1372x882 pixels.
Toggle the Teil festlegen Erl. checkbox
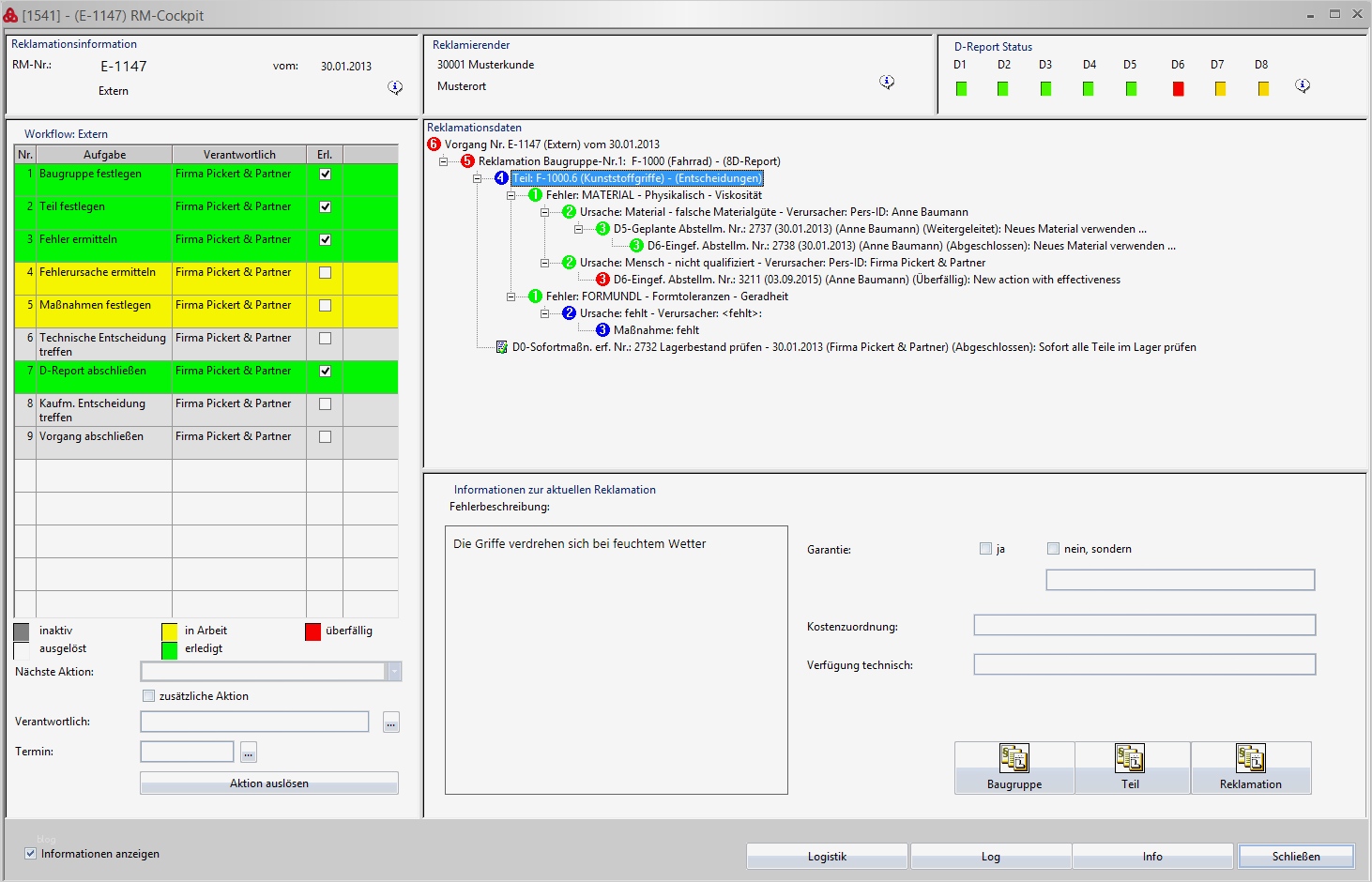325,207
